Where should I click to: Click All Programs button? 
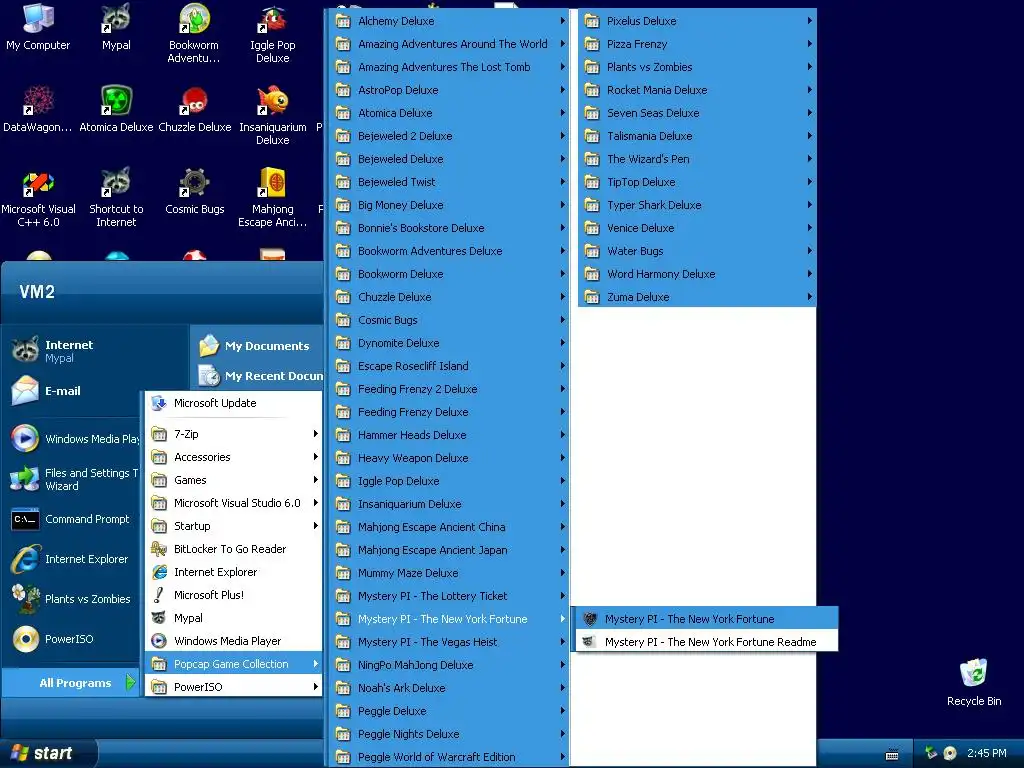pyautogui.click(x=71, y=682)
